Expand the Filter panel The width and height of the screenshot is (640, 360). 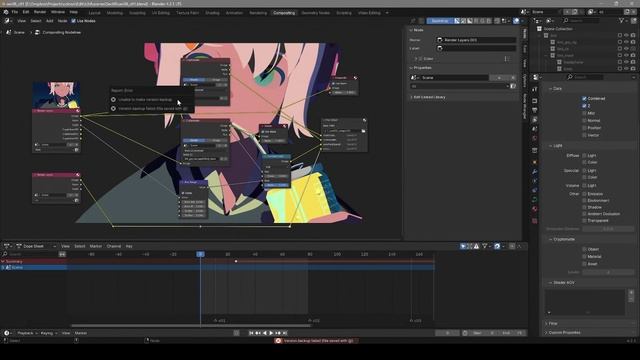click(551, 323)
